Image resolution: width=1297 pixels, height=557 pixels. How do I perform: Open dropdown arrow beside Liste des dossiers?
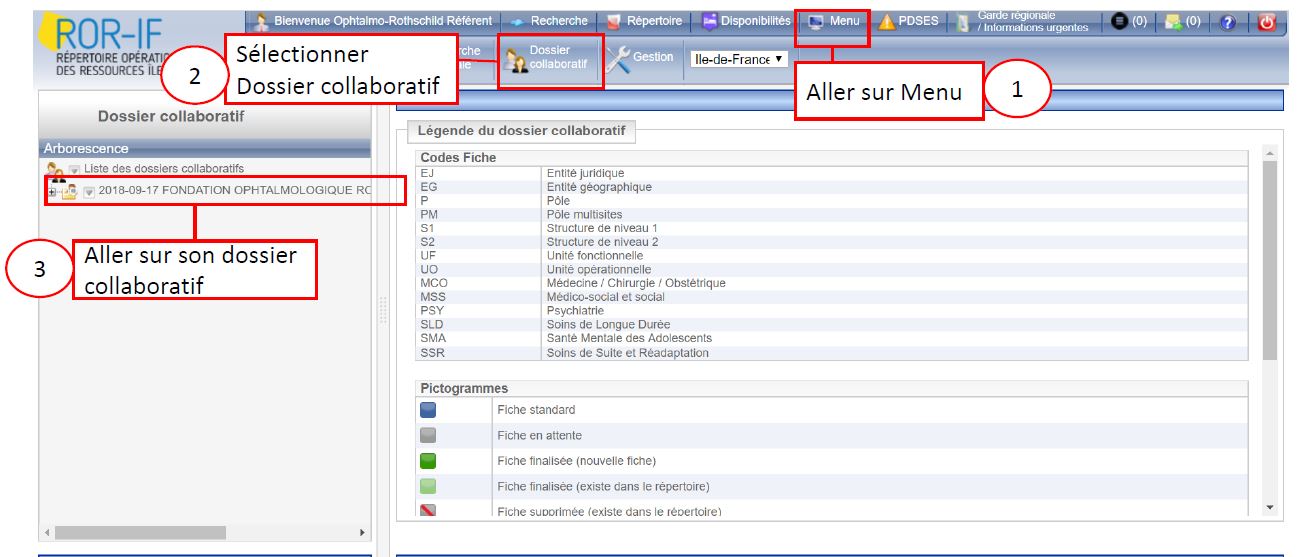[74, 170]
